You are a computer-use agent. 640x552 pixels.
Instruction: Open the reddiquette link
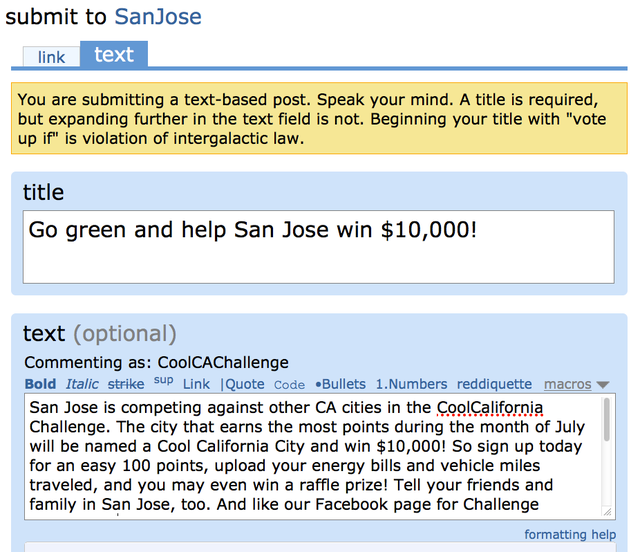pyautogui.click(x=494, y=384)
